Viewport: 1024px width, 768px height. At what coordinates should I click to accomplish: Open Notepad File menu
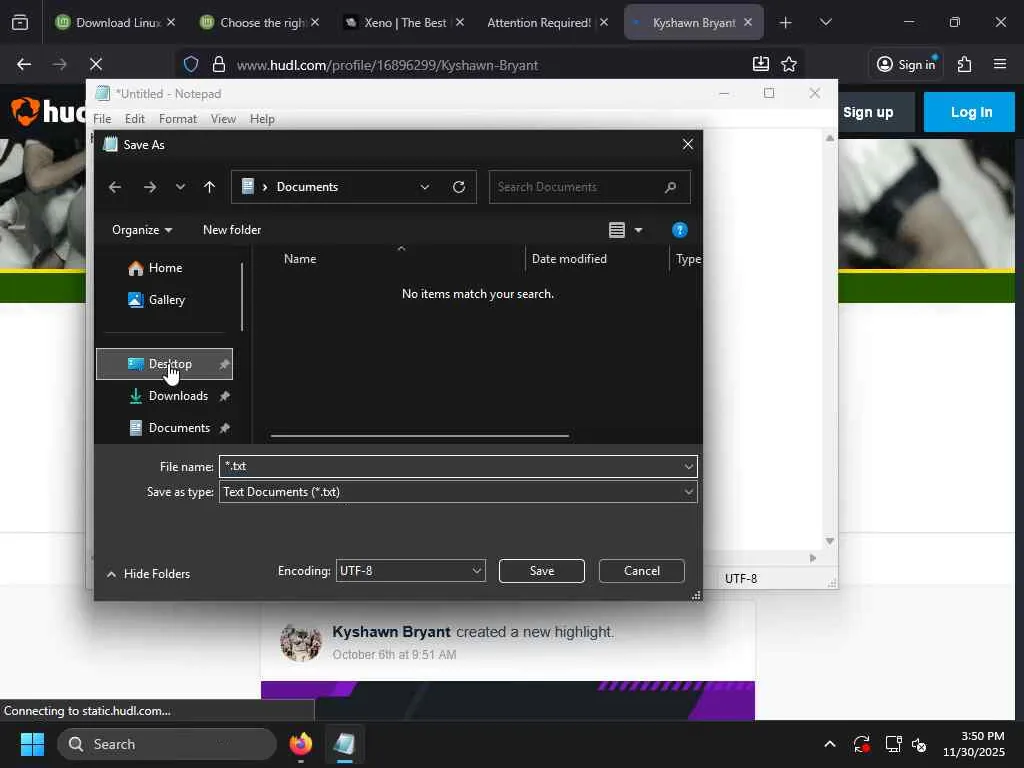(102, 119)
